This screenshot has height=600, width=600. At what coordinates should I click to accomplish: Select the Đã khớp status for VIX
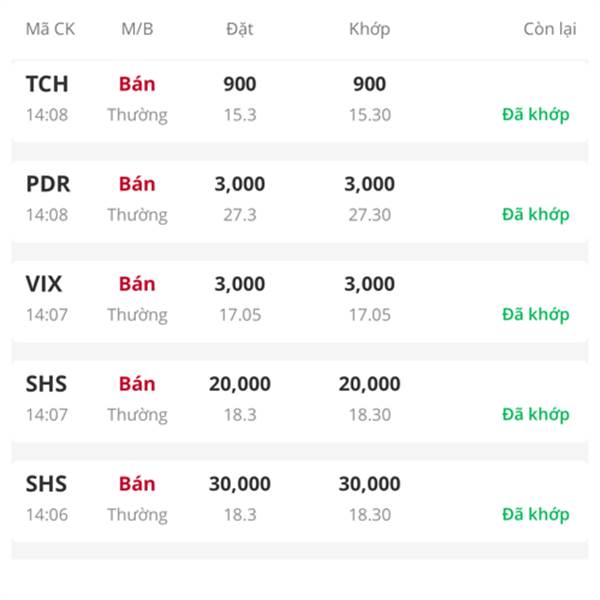(535, 314)
